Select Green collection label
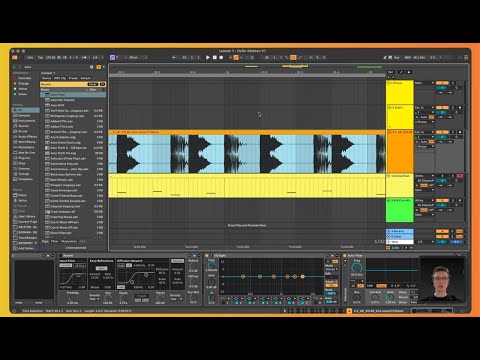The width and height of the screenshot is (480, 360). point(22,94)
